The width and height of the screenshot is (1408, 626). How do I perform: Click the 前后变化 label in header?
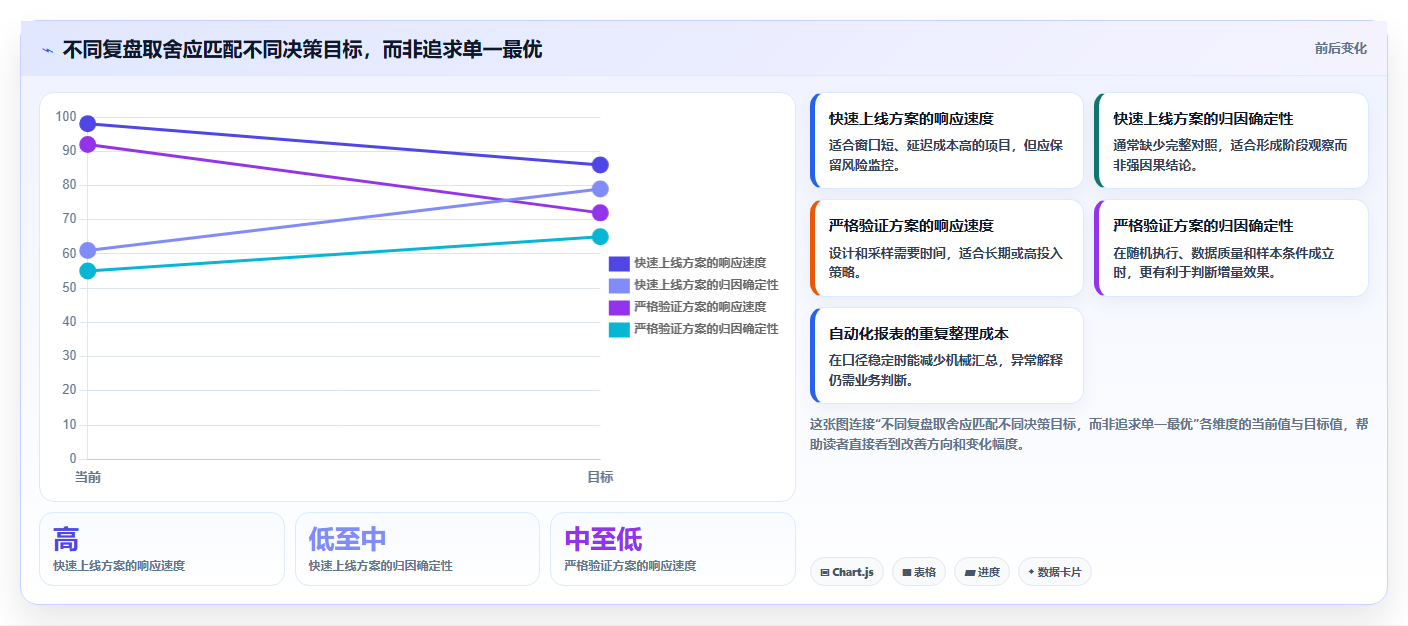point(1340,48)
